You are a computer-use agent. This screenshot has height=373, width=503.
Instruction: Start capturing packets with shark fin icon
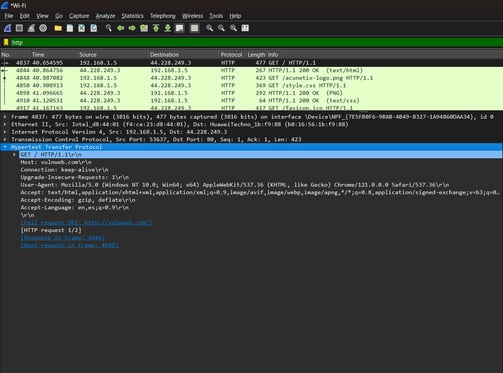click(x=7, y=28)
